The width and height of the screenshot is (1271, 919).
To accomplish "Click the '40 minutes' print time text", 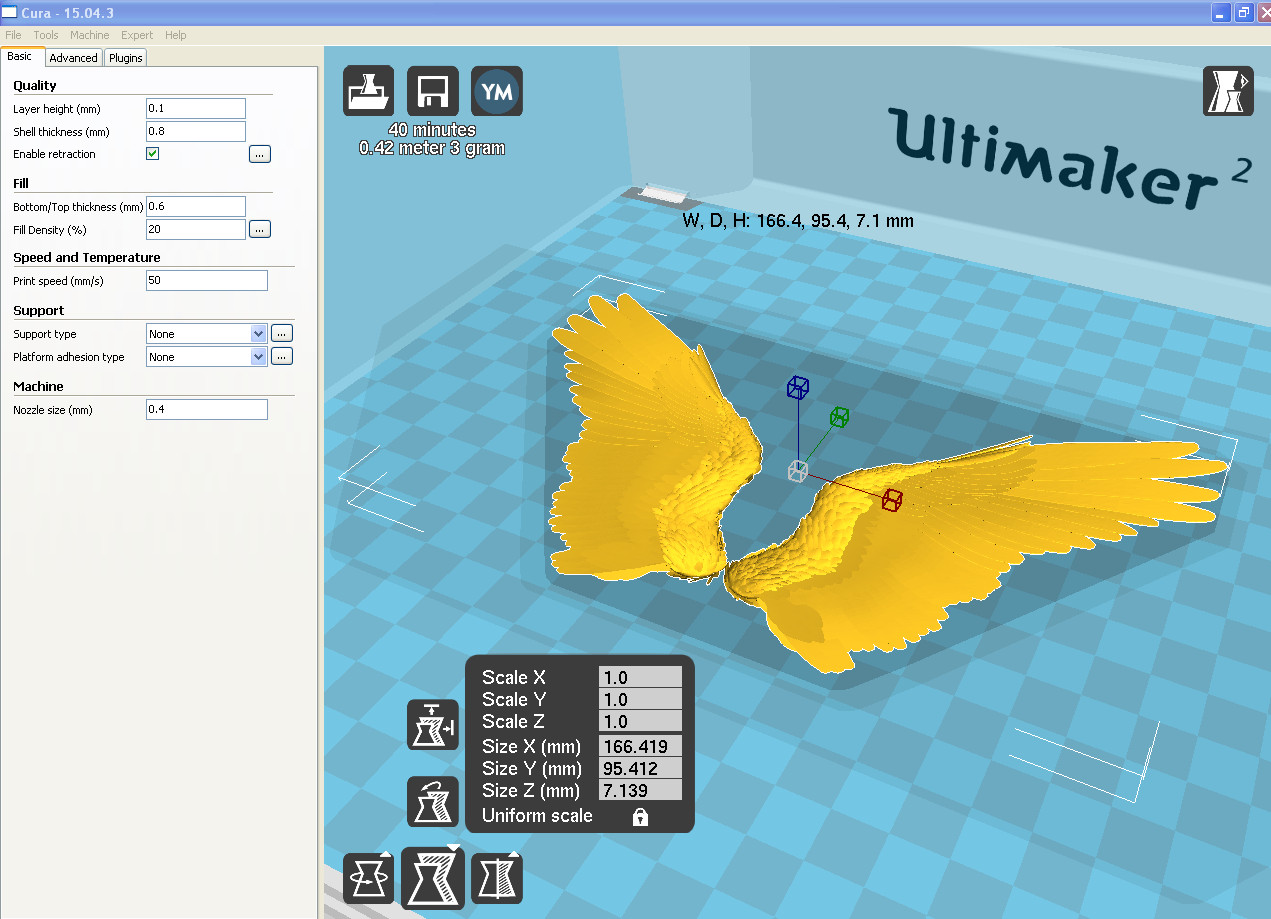I will (x=432, y=130).
